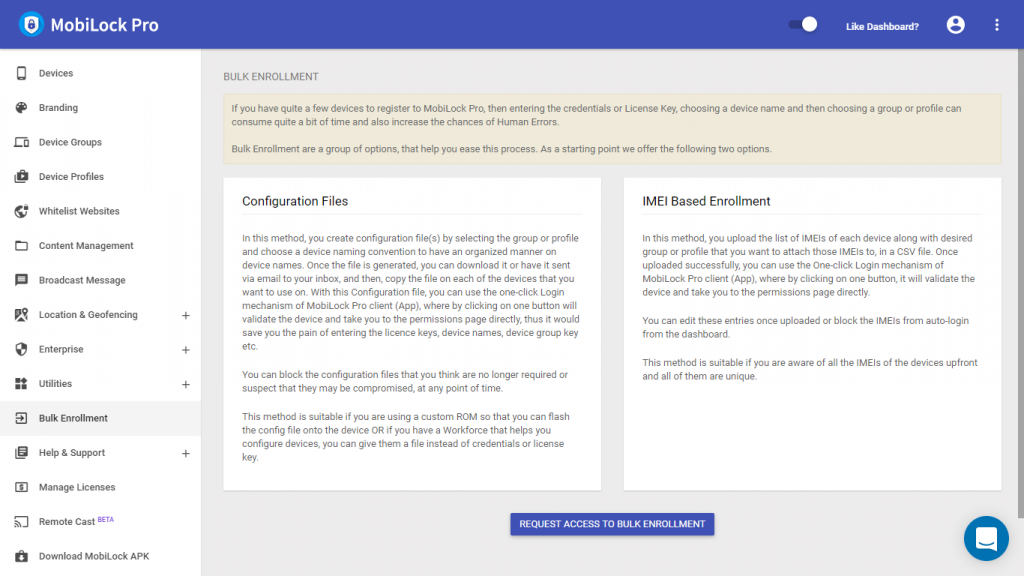This screenshot has width=1024, height=576.
Task: Expand the Location & Geofencing section
Action: (185, 315)
